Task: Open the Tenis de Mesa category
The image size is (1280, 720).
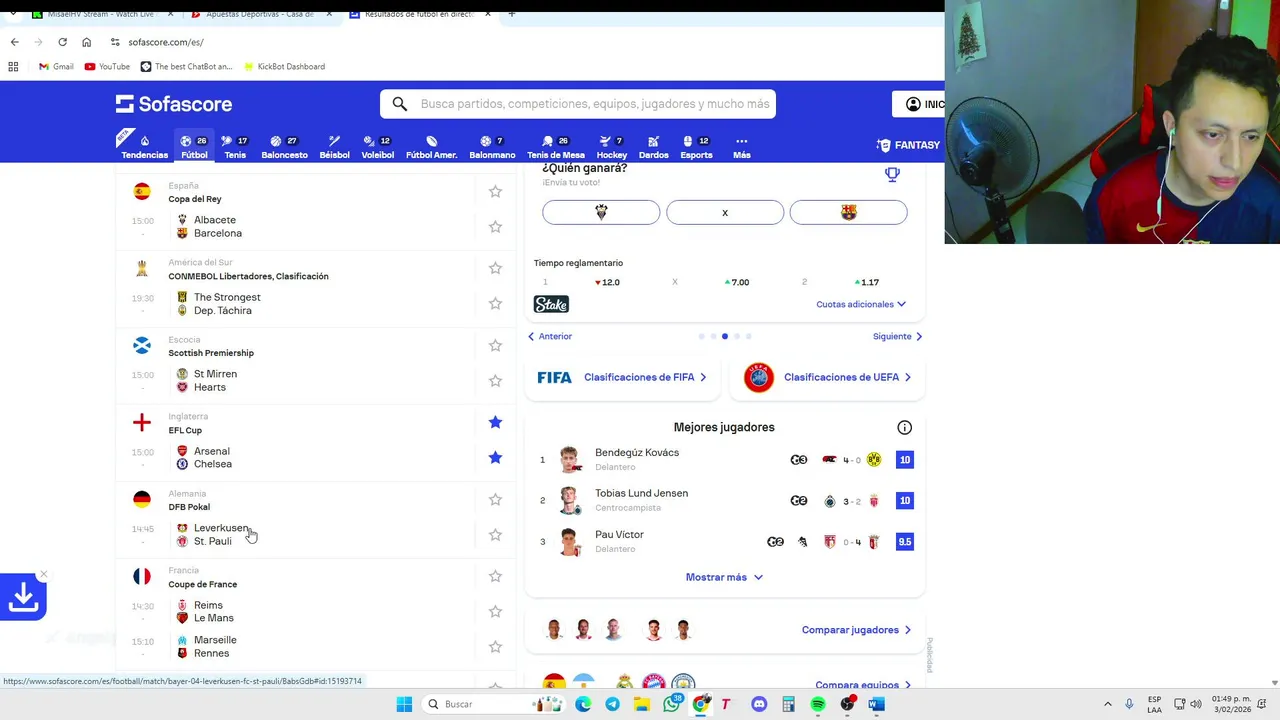Action: click(555, 147)
